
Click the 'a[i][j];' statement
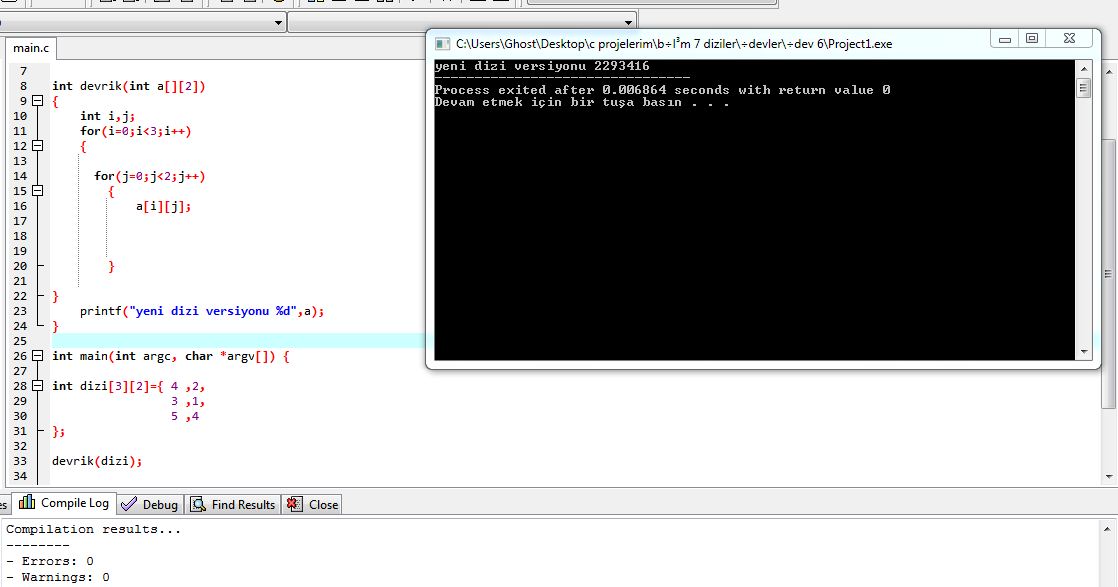(x=163, y=206)
